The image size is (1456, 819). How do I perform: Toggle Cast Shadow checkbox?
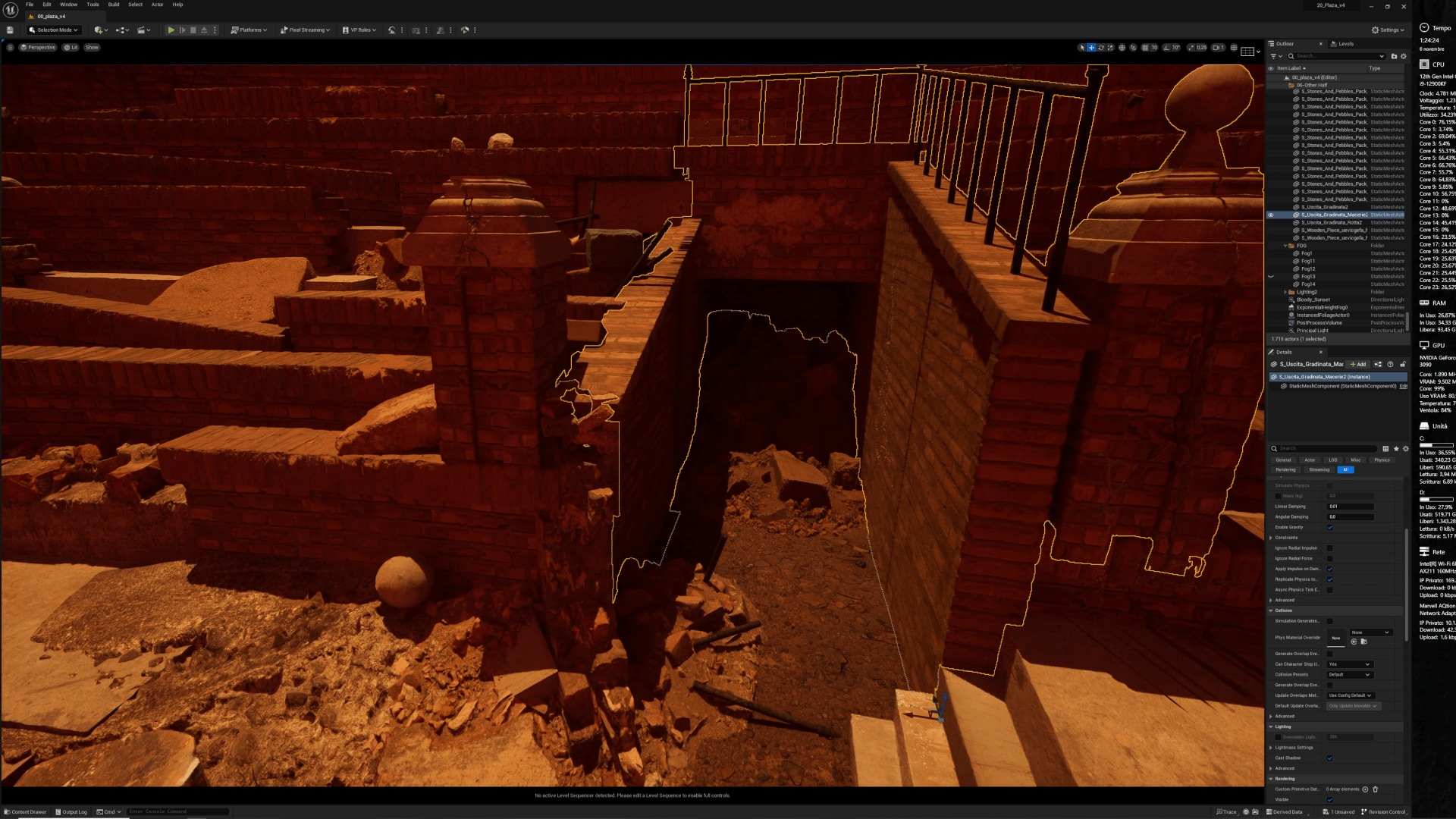[x=1329, y=758]
